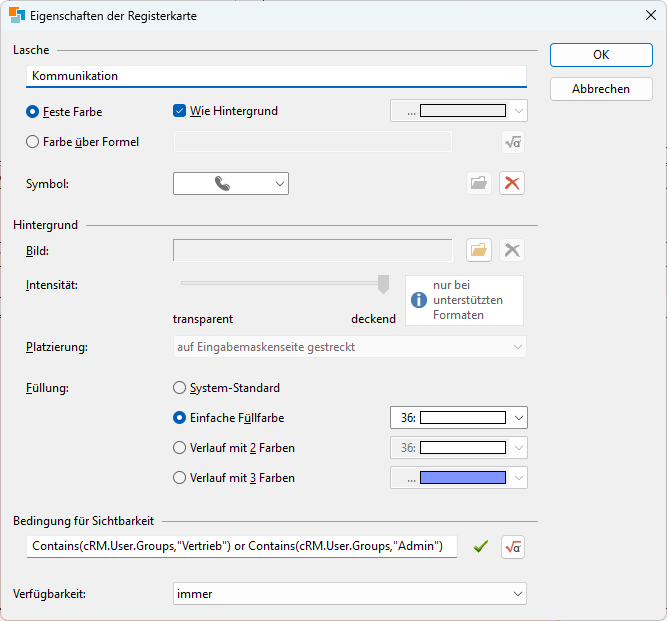Select the Farbe über Formel radio button
Image resolution: width=667 pixels, height=621 pixels.
tap(33, 142)
